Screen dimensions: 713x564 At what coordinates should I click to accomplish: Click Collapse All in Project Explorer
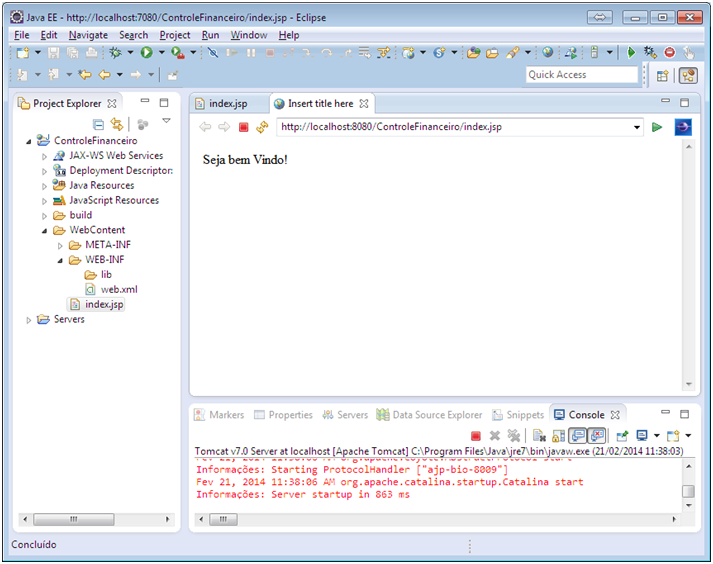coord(98,124)
